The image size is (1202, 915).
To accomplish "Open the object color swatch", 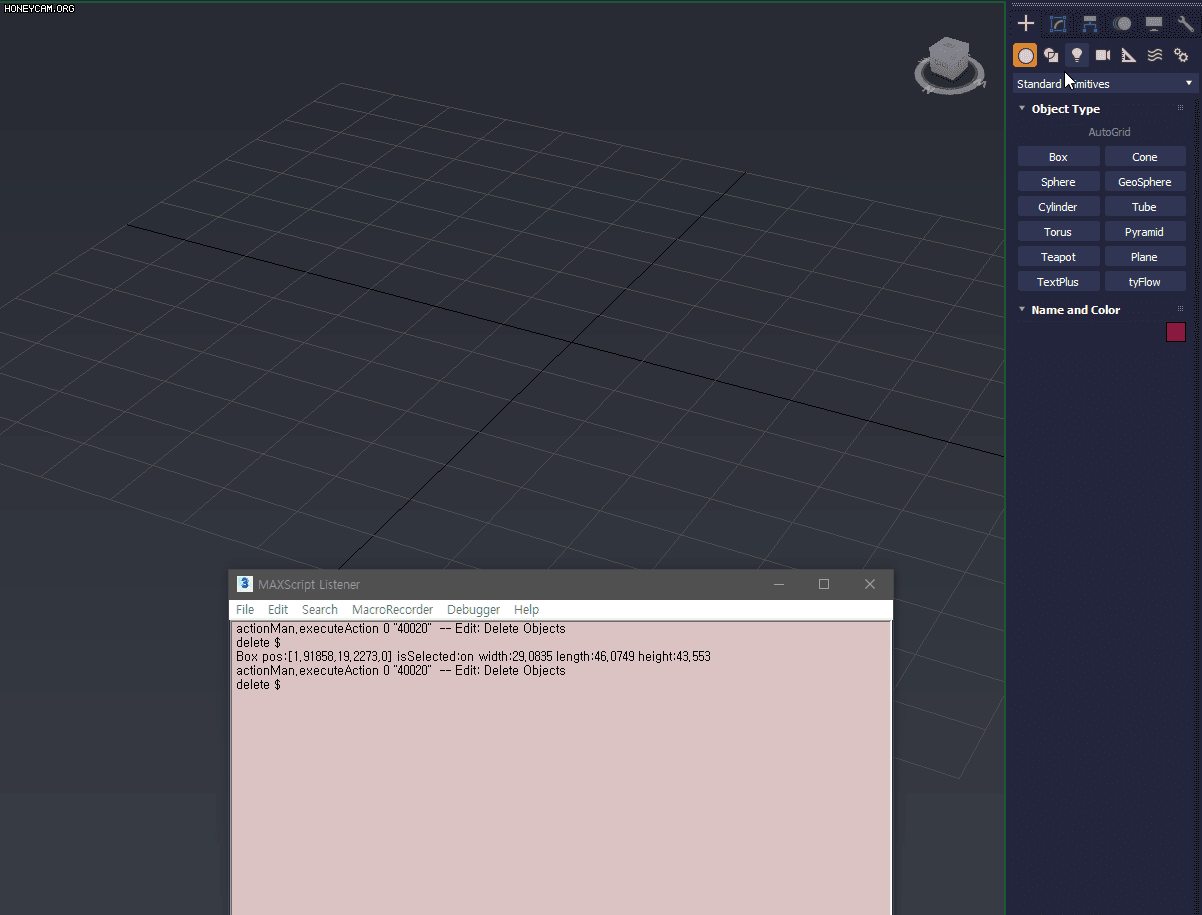I will pos(1175,332).
